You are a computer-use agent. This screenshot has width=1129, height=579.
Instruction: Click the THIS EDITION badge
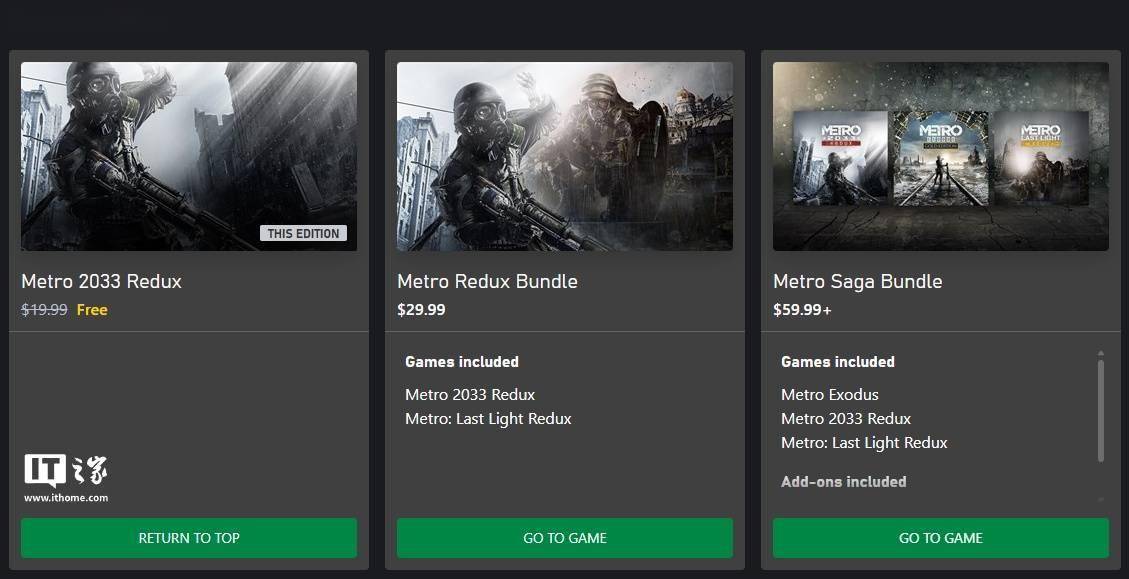[x=303, y=233]
